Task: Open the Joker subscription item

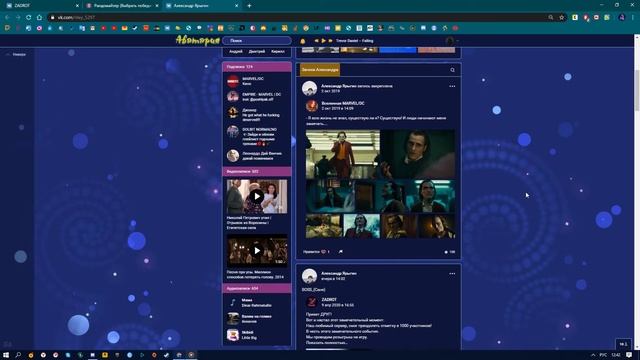Action: [257, 115]
